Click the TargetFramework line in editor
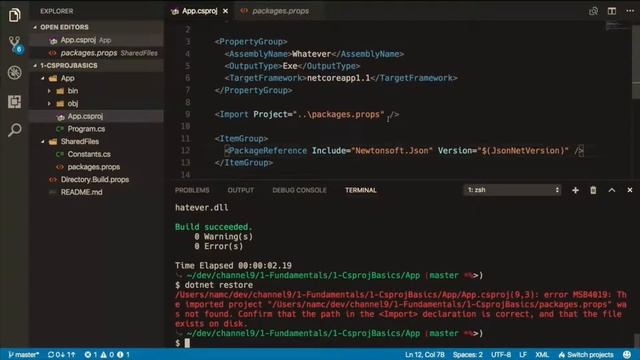Screen dimensions: 640x360 [340, 78]
